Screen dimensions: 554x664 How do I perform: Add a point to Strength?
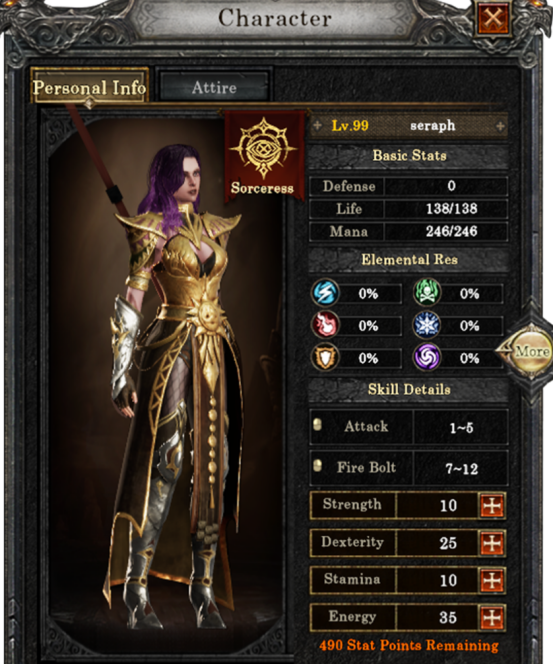tap(492, 505)
